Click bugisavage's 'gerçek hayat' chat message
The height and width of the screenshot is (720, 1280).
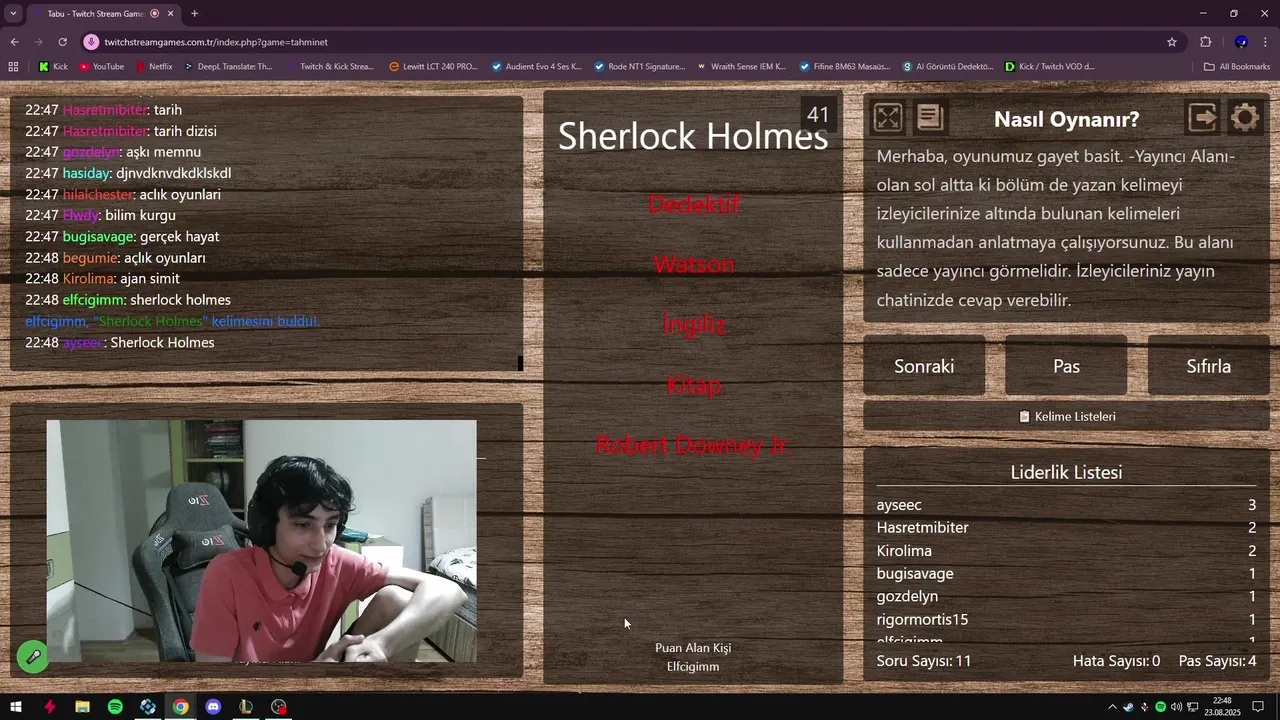179,237
